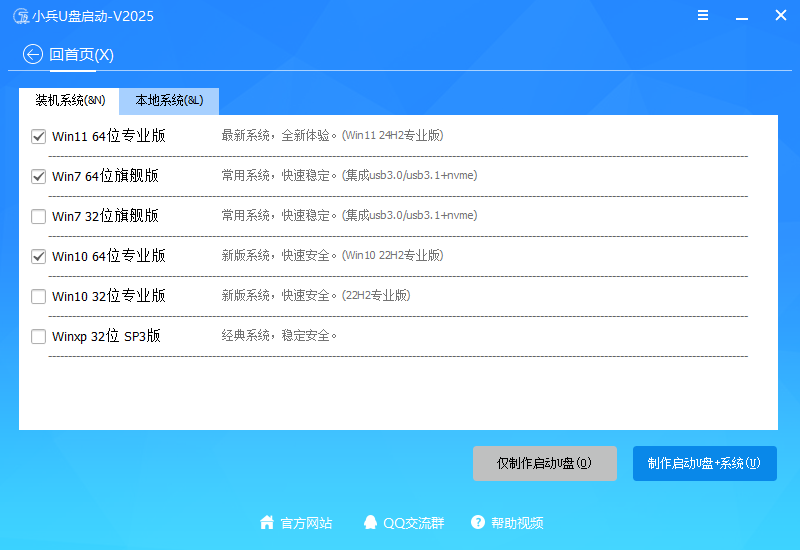Click description 经典系统，稳定安全
Screen dimensions: 800x550
(x=279, y=336)
